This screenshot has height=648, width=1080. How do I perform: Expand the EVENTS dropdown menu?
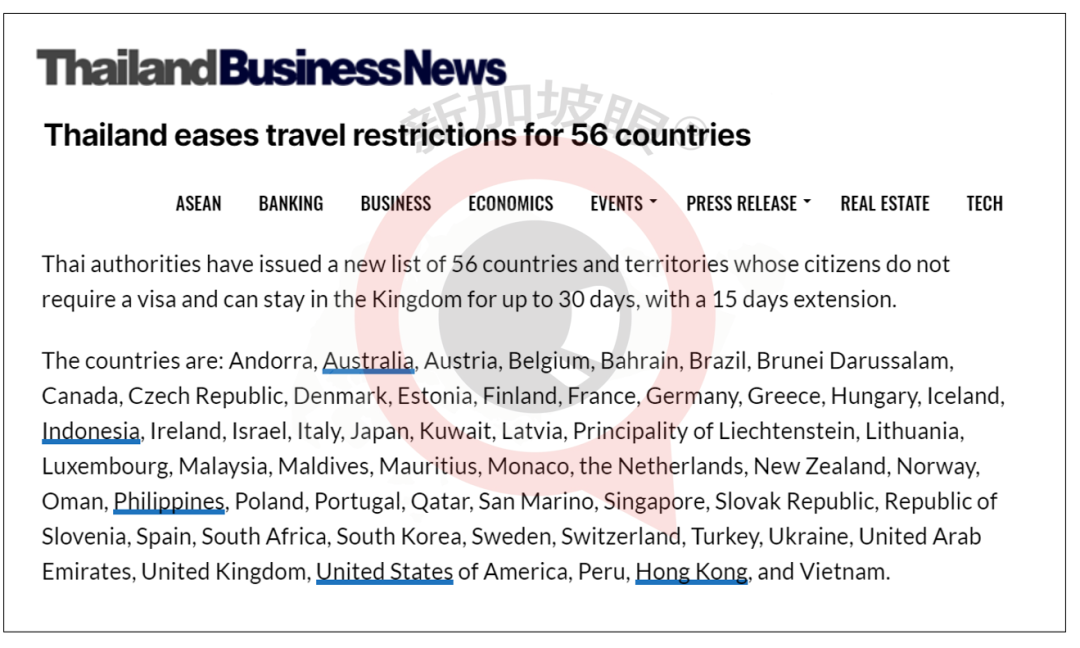[x=622, y=203]
